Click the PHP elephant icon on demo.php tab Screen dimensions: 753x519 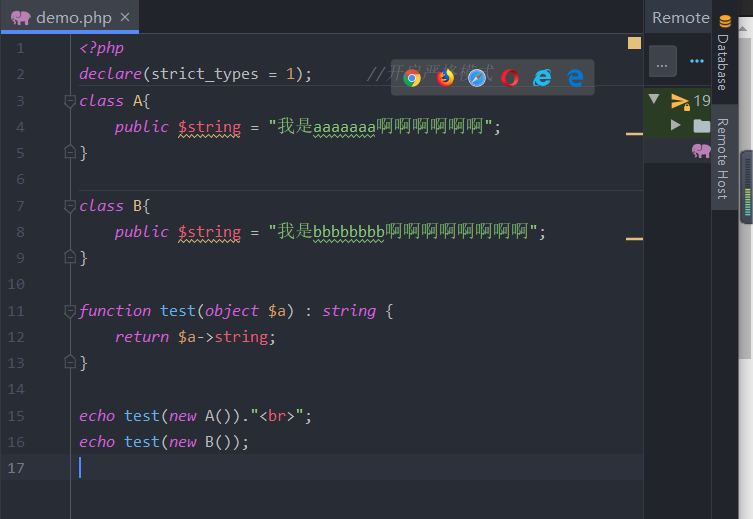pyautogui.click(x=21, y=18)
